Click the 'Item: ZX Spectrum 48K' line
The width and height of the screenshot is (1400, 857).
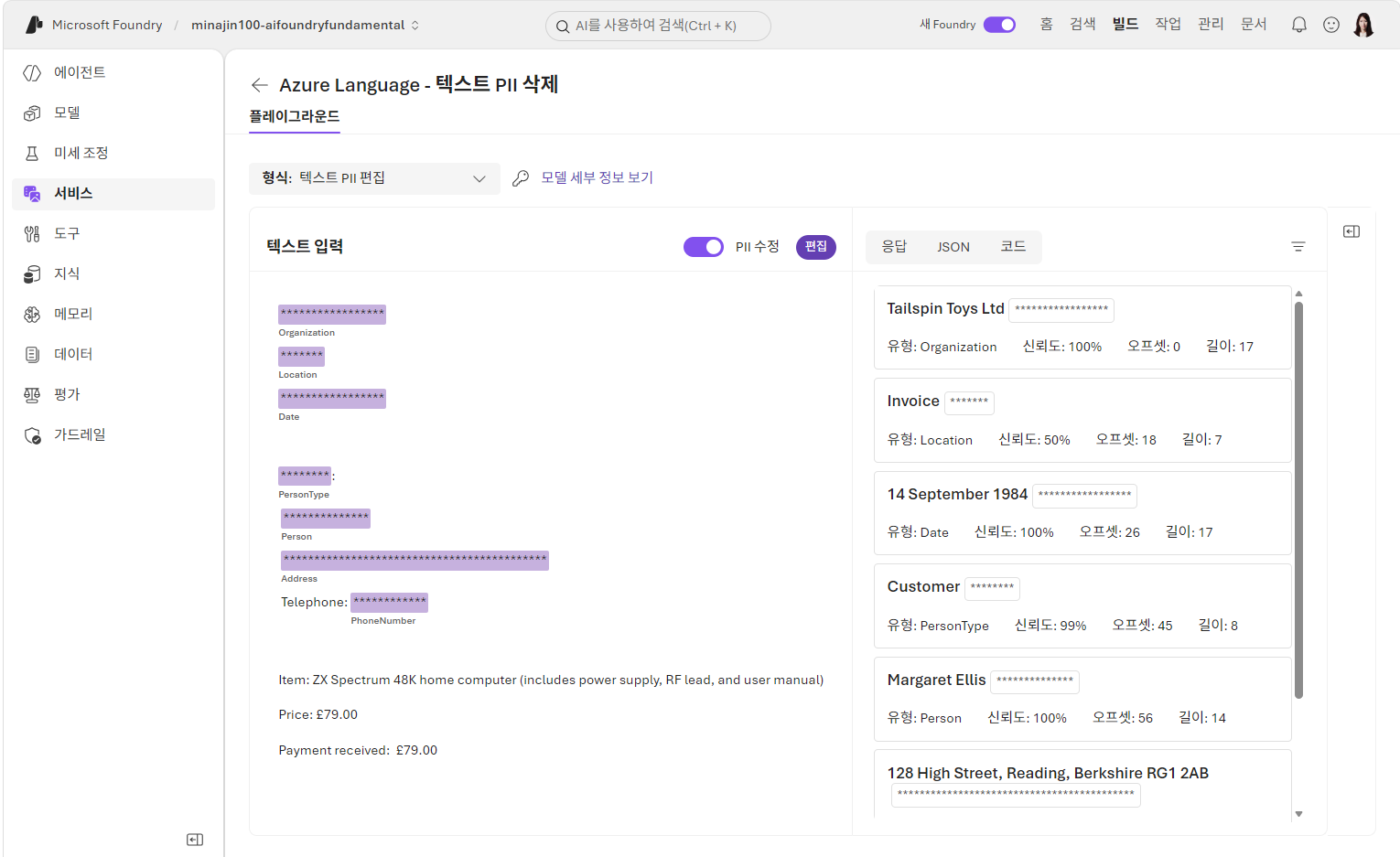551,680
